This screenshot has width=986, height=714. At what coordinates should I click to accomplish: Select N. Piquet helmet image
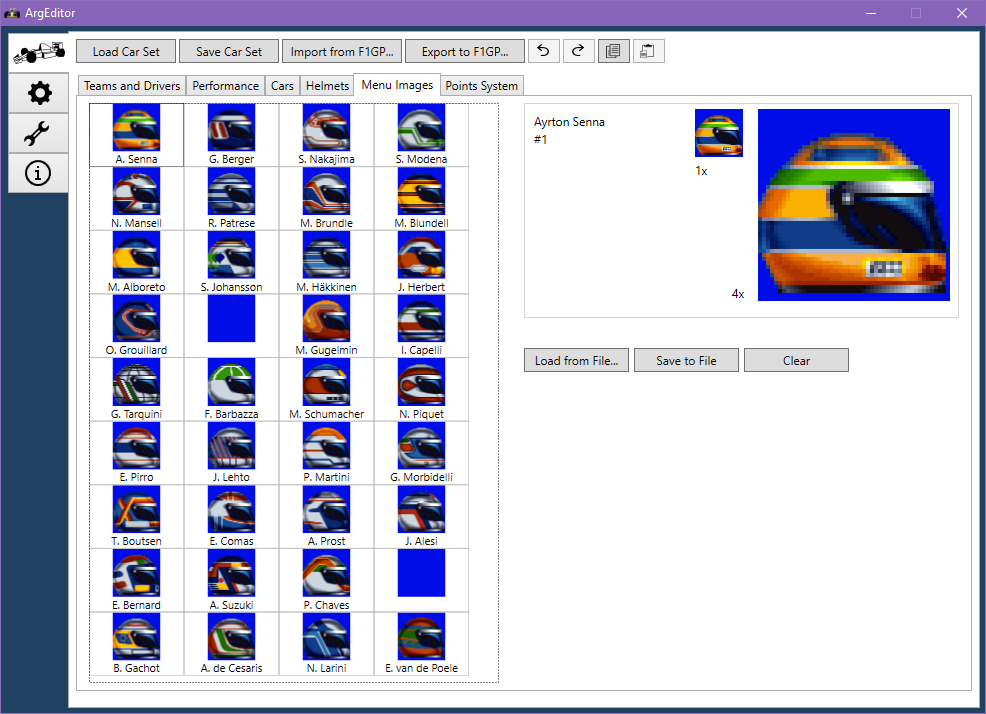[x=421, y=382]
